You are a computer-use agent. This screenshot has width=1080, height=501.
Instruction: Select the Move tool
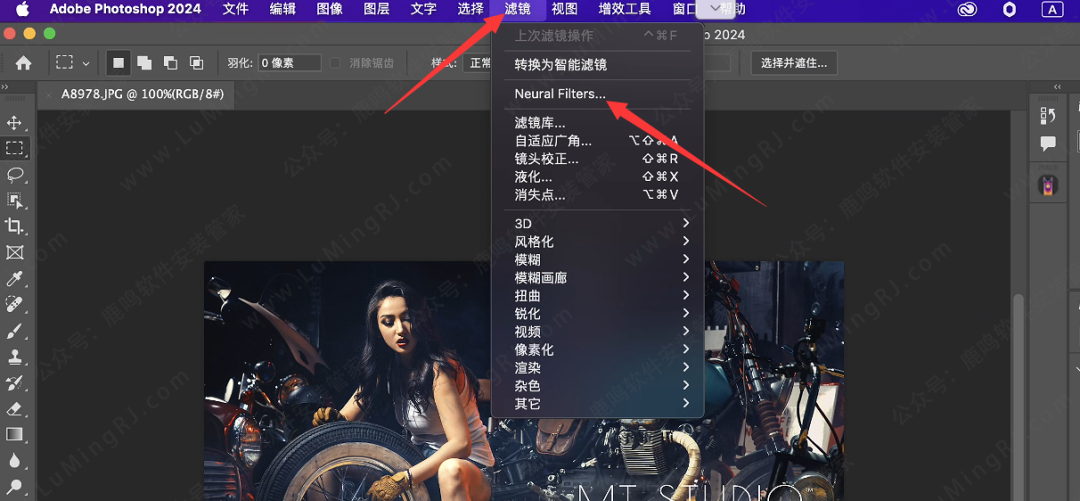(x=14, y=123)
